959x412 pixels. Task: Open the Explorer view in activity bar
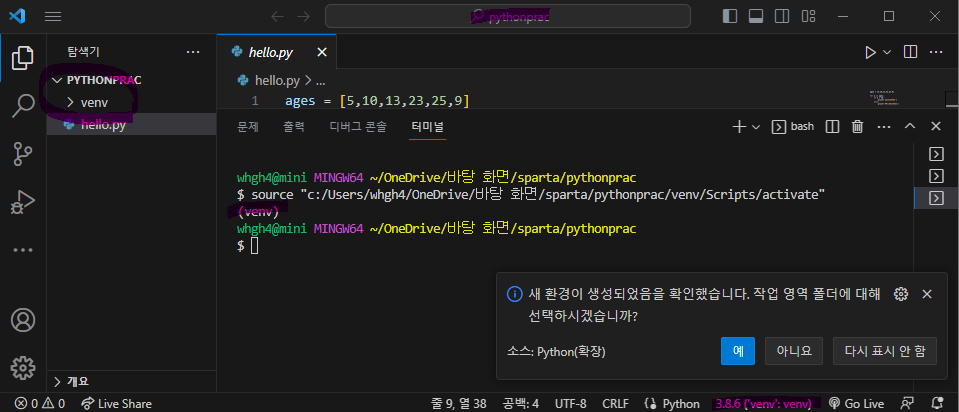[23, 57]
